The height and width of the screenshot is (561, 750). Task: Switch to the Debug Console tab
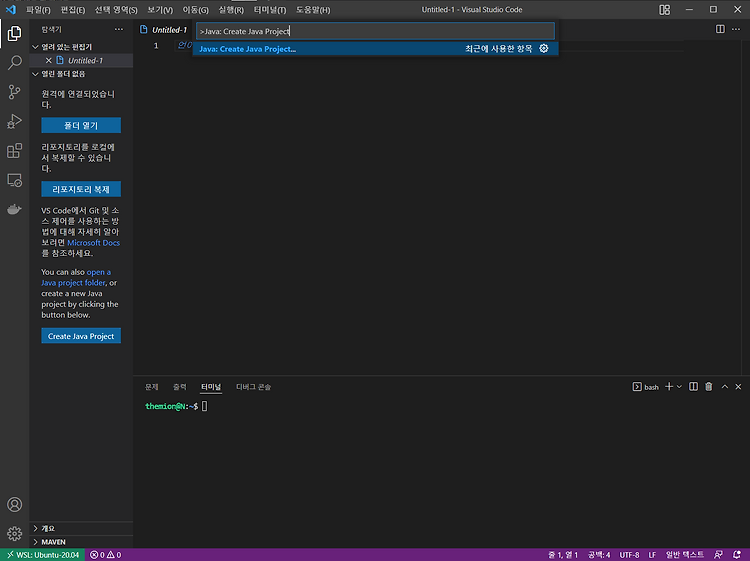[x=254, y=386]
